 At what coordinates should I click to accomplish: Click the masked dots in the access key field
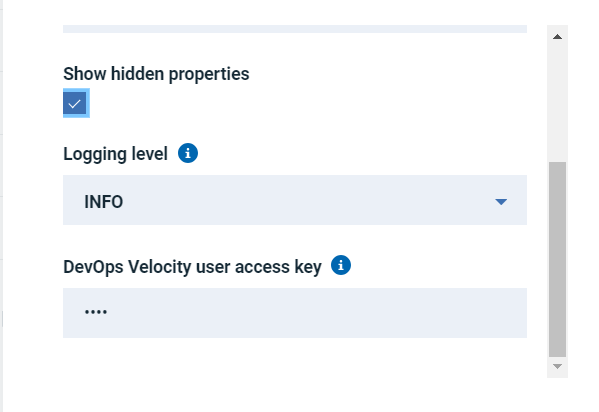96,312
